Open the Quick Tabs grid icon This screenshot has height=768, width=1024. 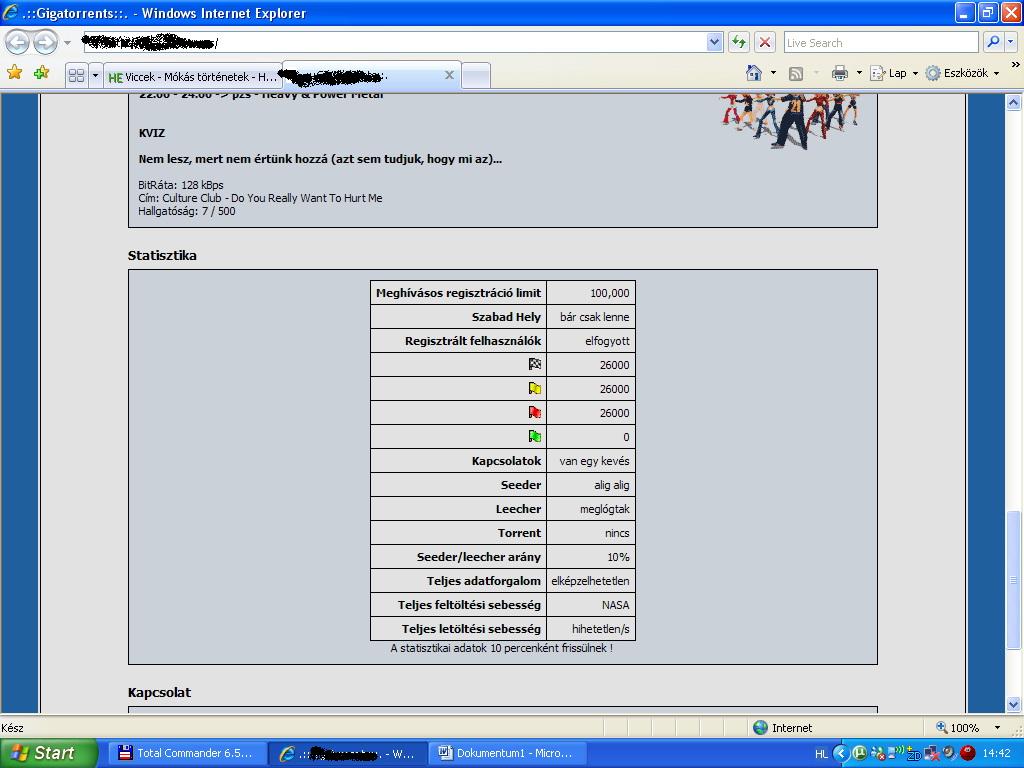tap(76, 76)
